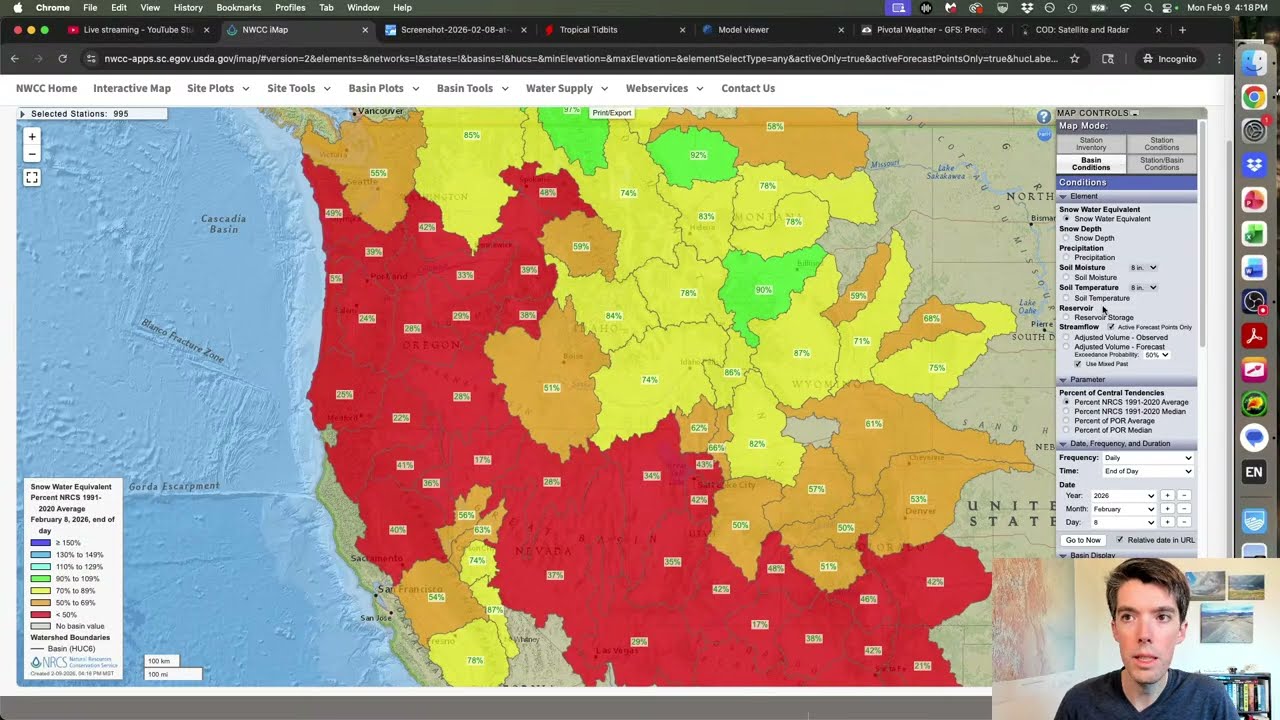Close the Tropical Tidbits tab
Viewport: 1280px width, 720px height.
[682, 30]
